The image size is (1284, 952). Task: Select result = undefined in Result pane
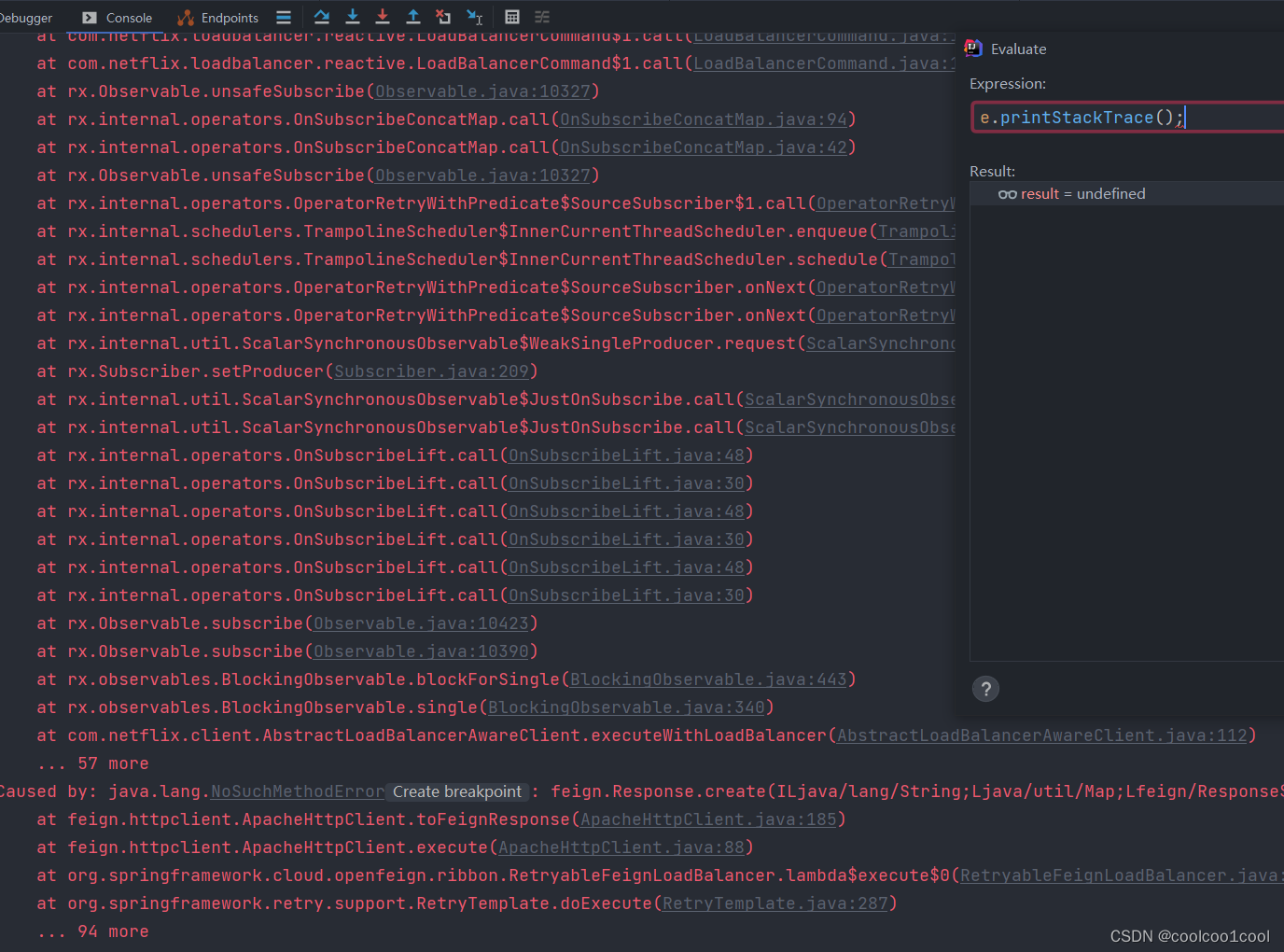point(1081,193)
